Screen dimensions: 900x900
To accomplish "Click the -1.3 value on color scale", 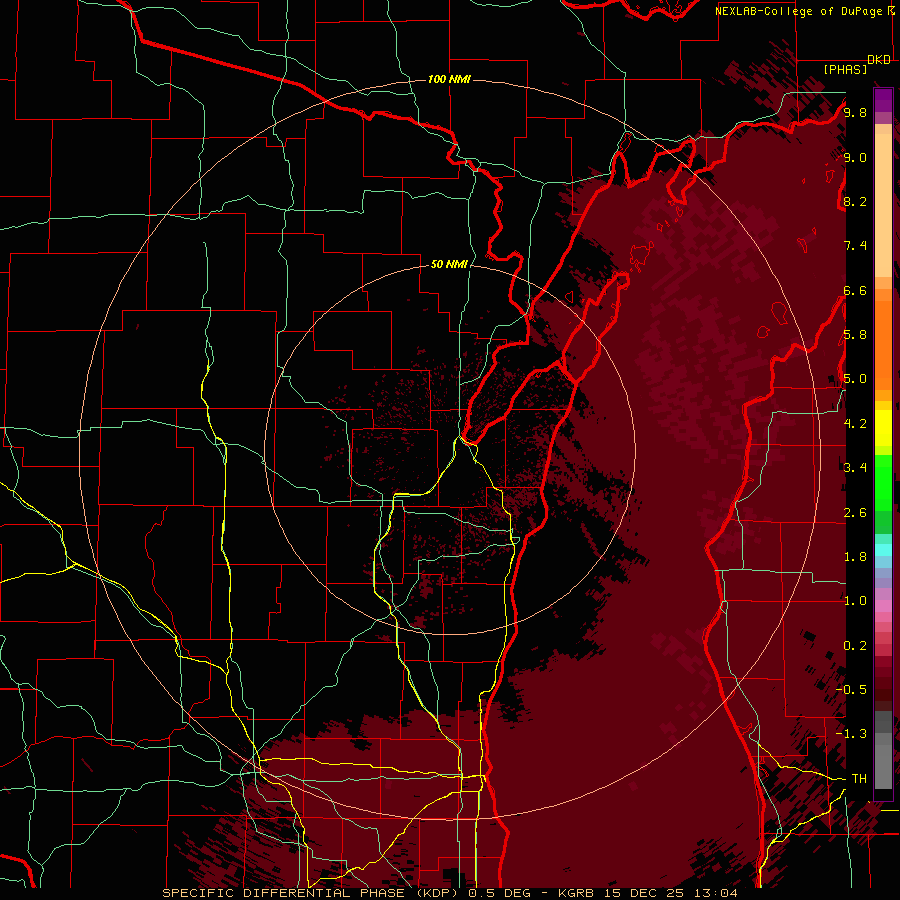I will 851,734.
